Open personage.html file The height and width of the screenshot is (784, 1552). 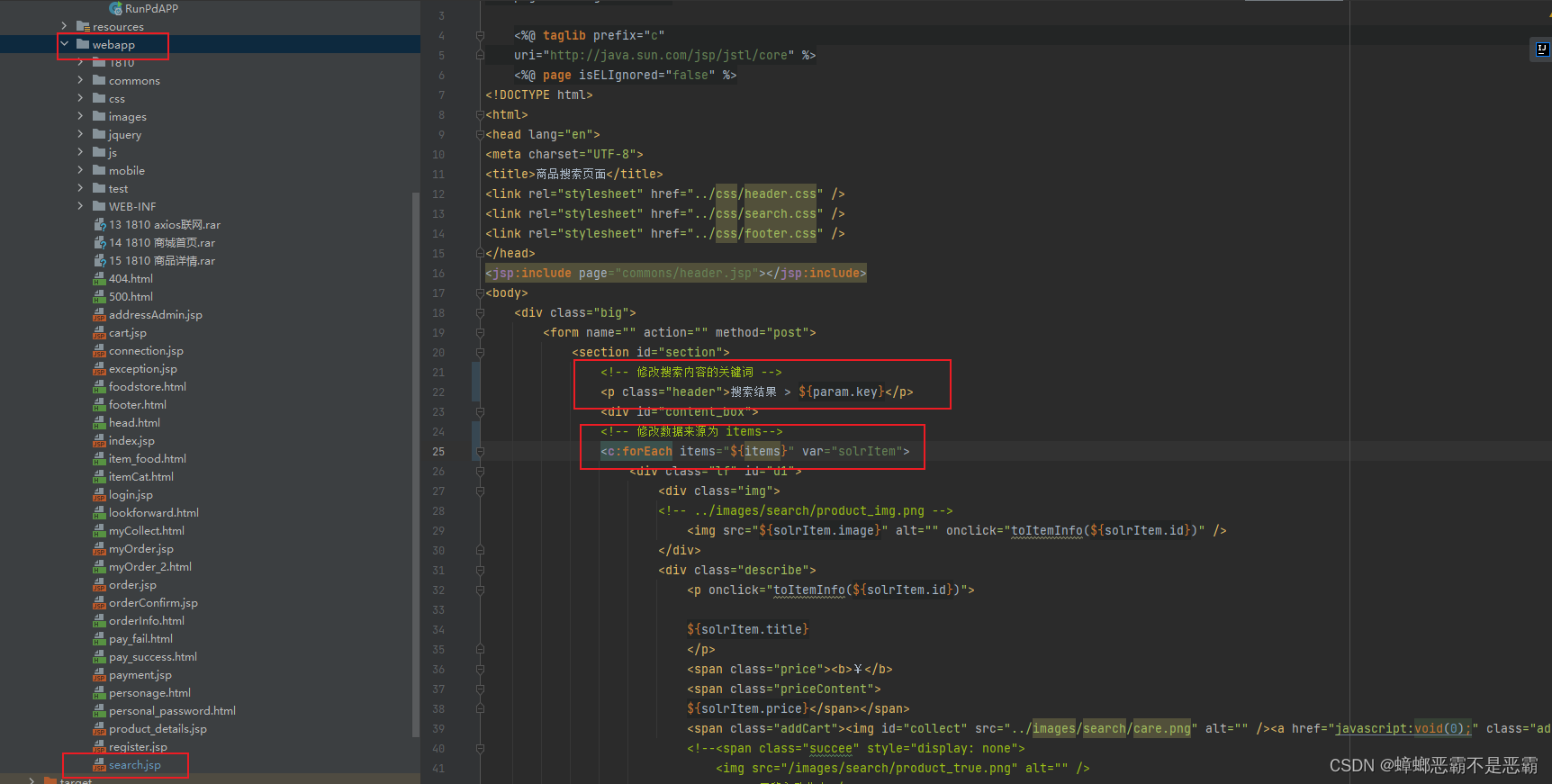coord(149,692)
